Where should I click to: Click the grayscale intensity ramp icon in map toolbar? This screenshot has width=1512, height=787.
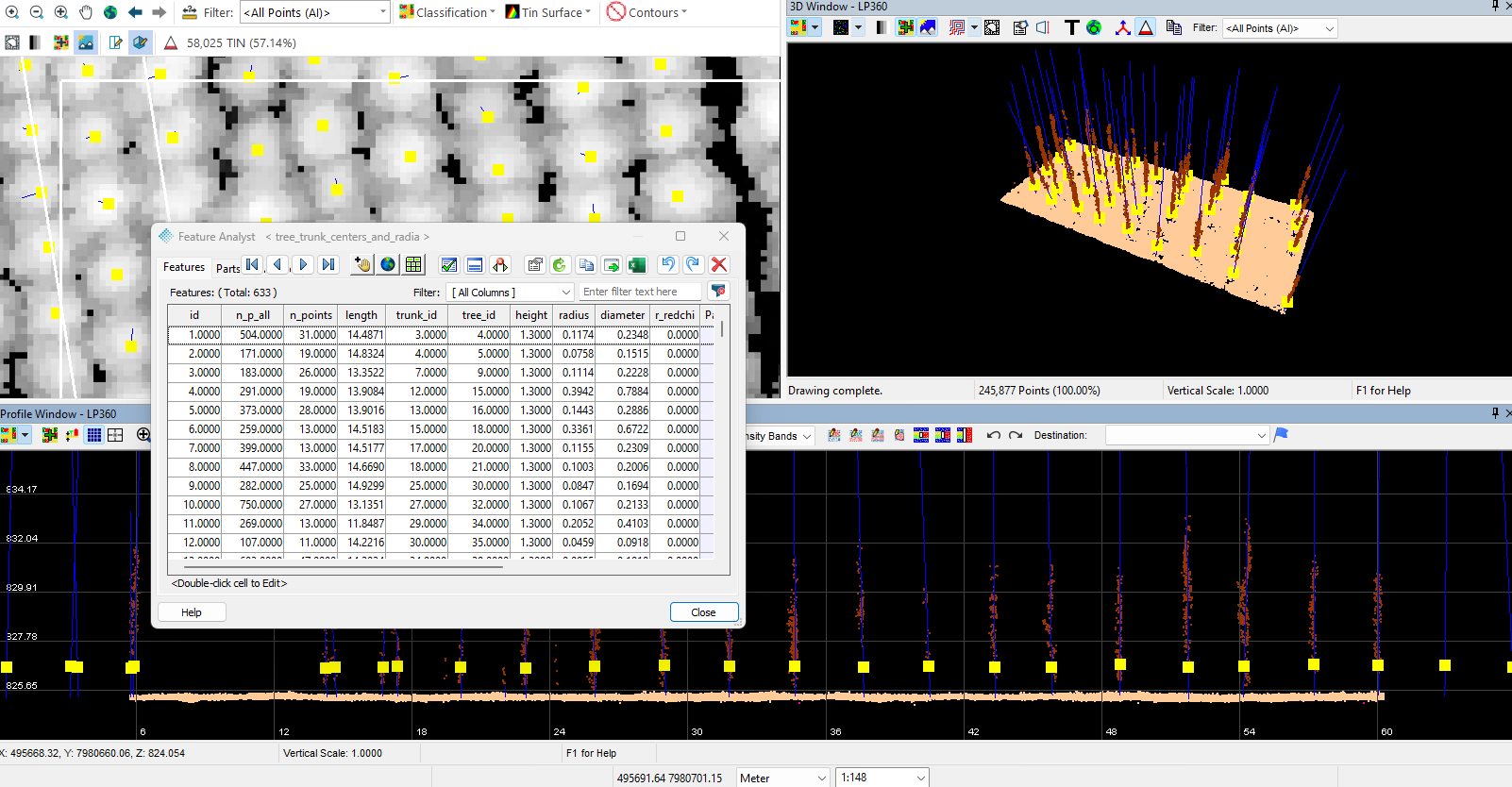click(x=36, y=42)
